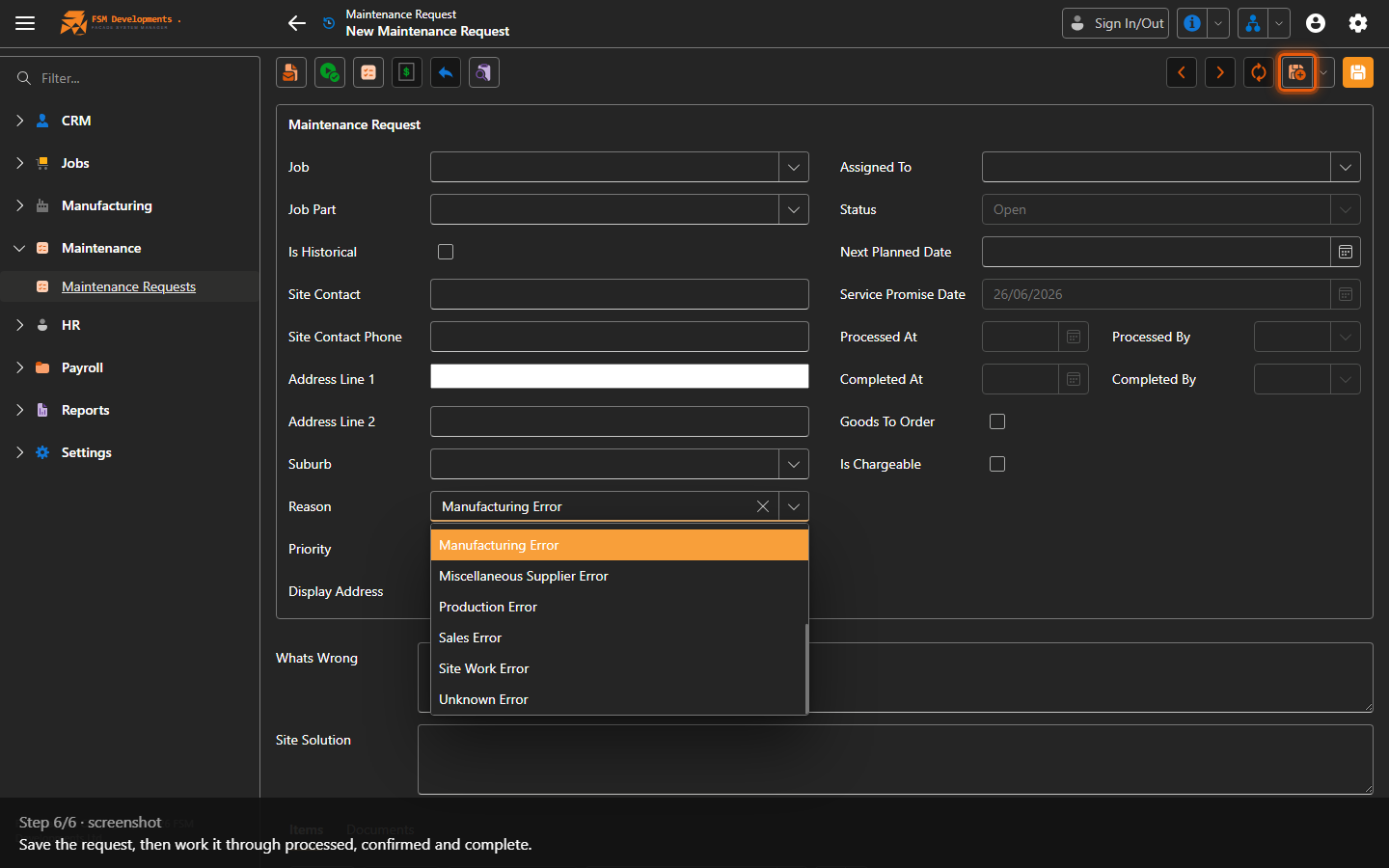Click the orange document toolbar icon
Image resolution: width=1389 pixels, height=868 pixels.
tap(291, 72)
